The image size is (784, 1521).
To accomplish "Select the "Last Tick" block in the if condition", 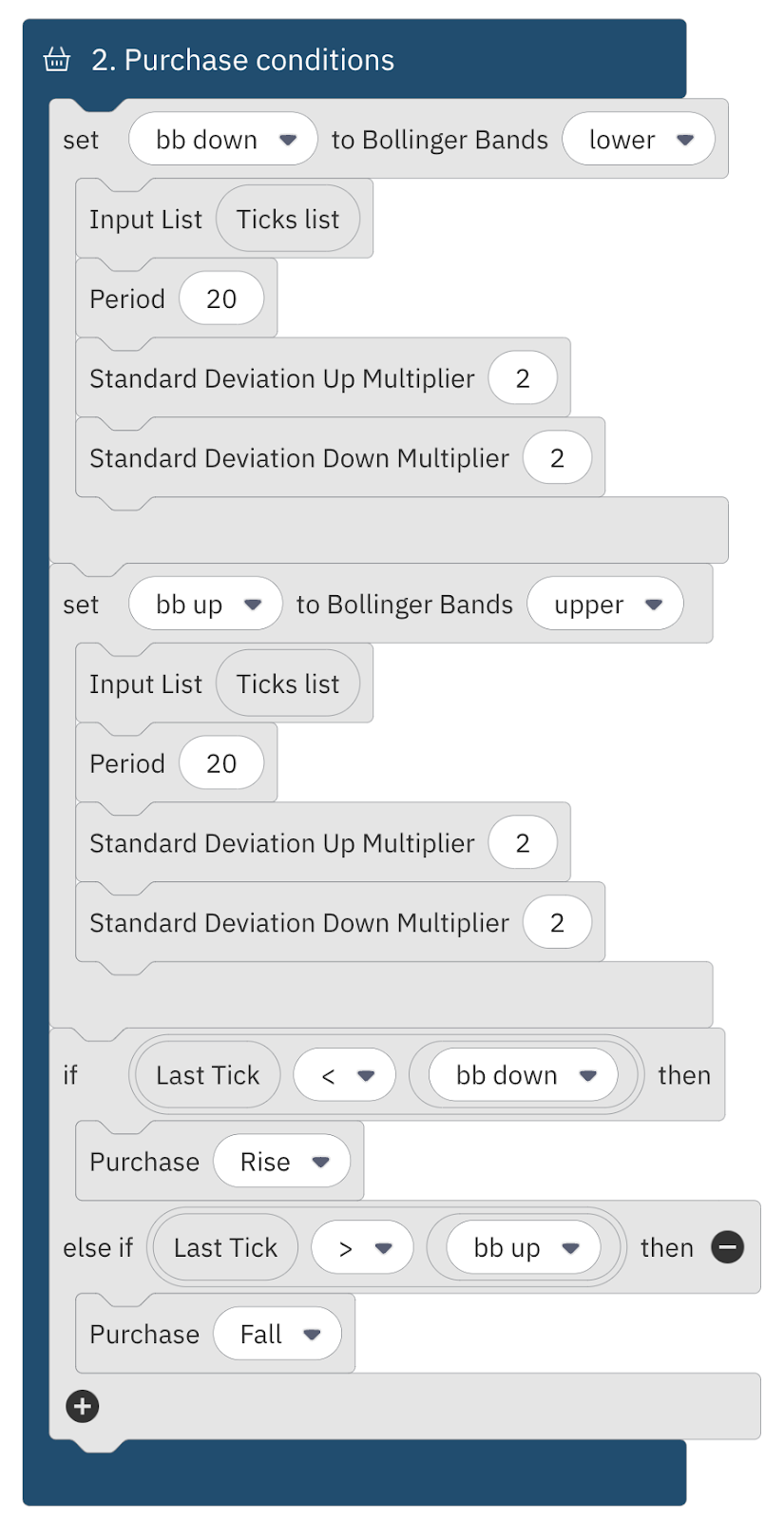I will click(x=206, y=1074).
